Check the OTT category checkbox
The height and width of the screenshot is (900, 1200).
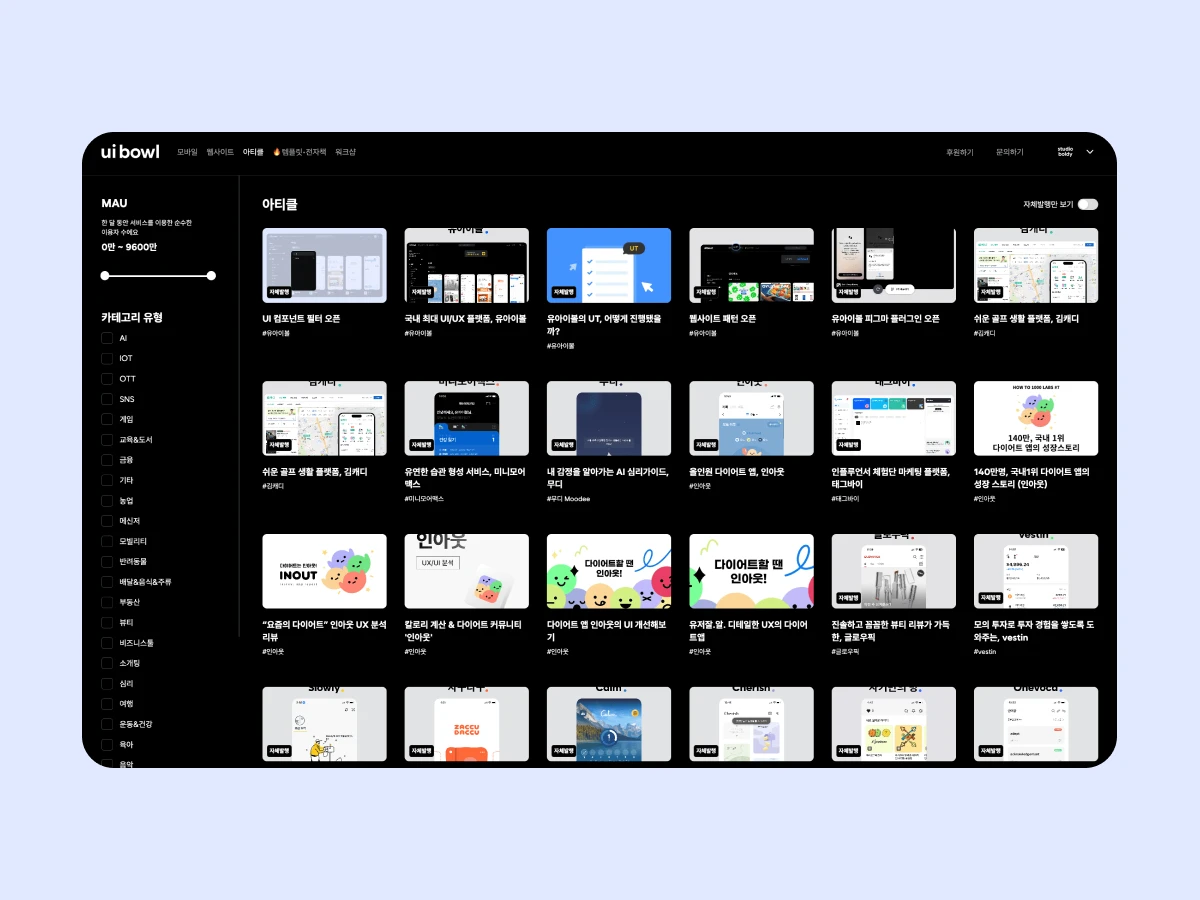(107, 379)
